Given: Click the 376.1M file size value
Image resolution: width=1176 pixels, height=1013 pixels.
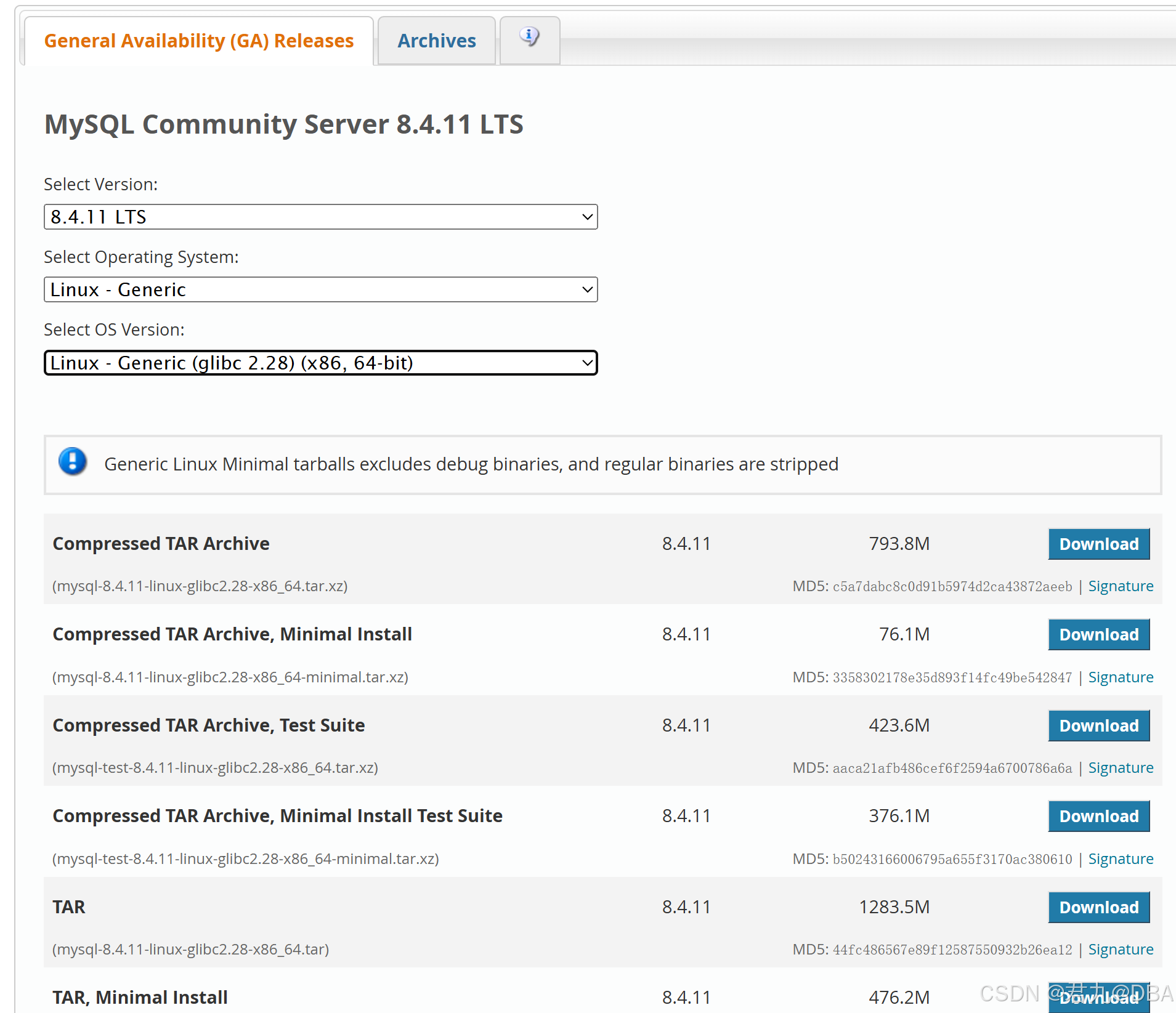Looking at the screenshot, I should click(x=899, y=816).
